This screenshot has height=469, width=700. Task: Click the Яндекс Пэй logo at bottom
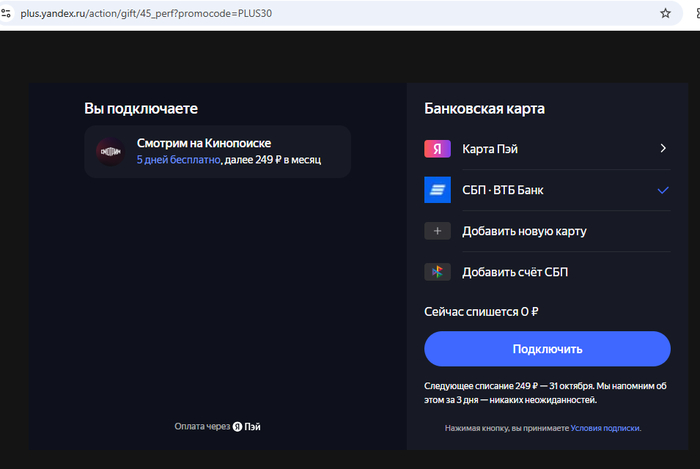pyautogui.click(x=246, y=427)
